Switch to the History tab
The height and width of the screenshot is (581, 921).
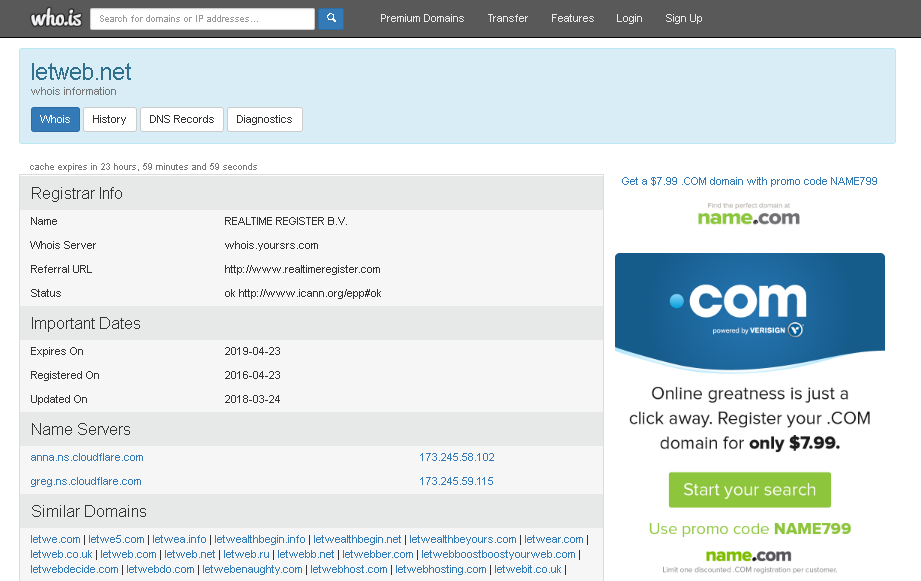[109, 119]
